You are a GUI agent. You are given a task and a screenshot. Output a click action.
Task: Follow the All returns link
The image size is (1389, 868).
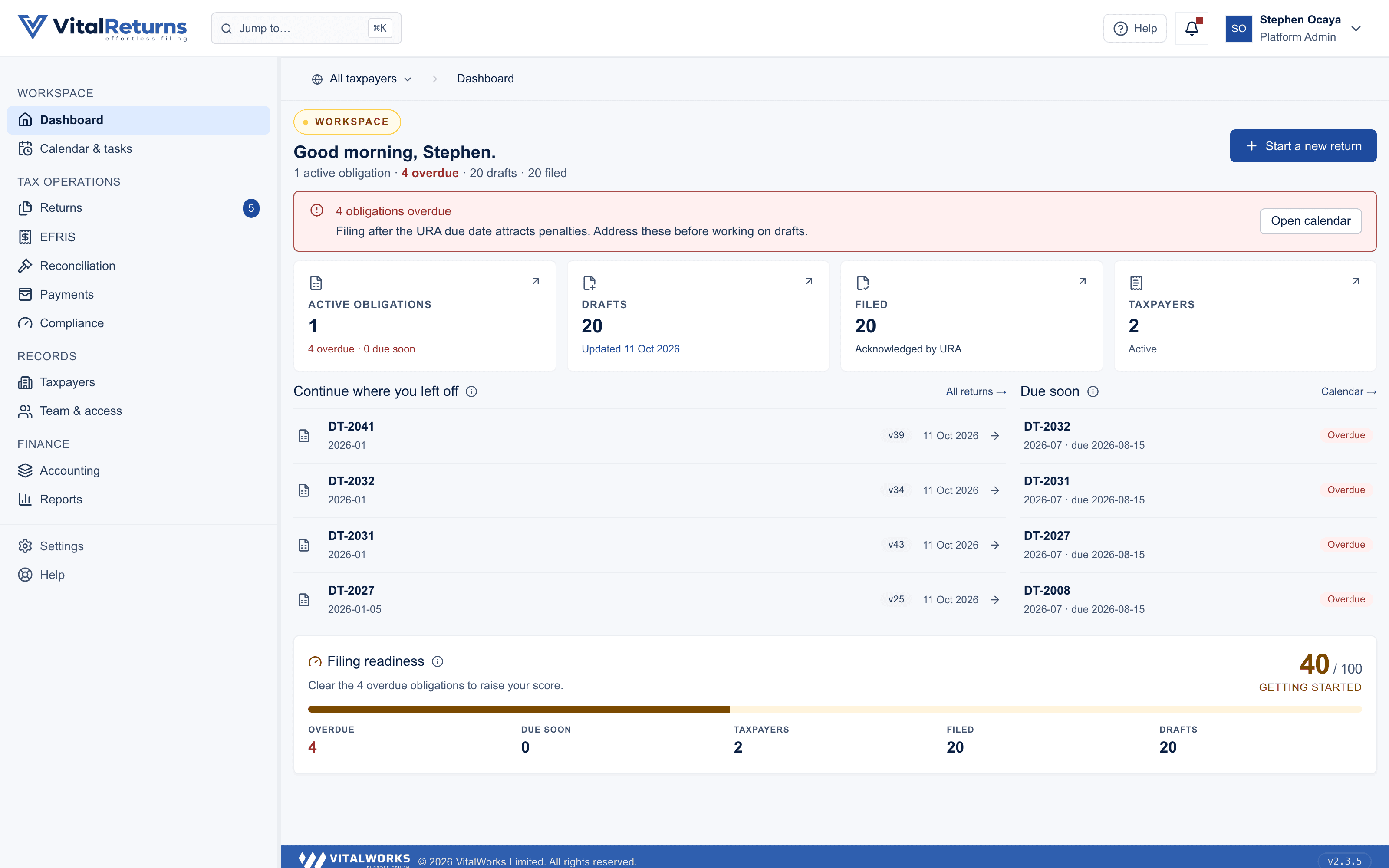976,391
